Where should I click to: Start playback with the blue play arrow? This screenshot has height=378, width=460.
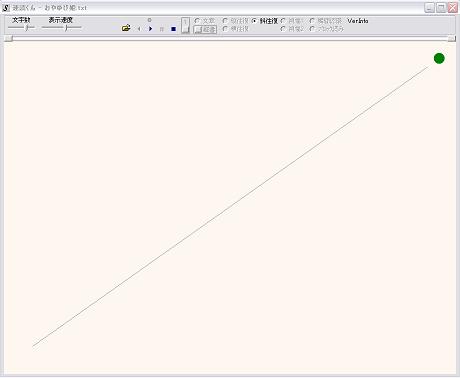[x=150, y=29]
